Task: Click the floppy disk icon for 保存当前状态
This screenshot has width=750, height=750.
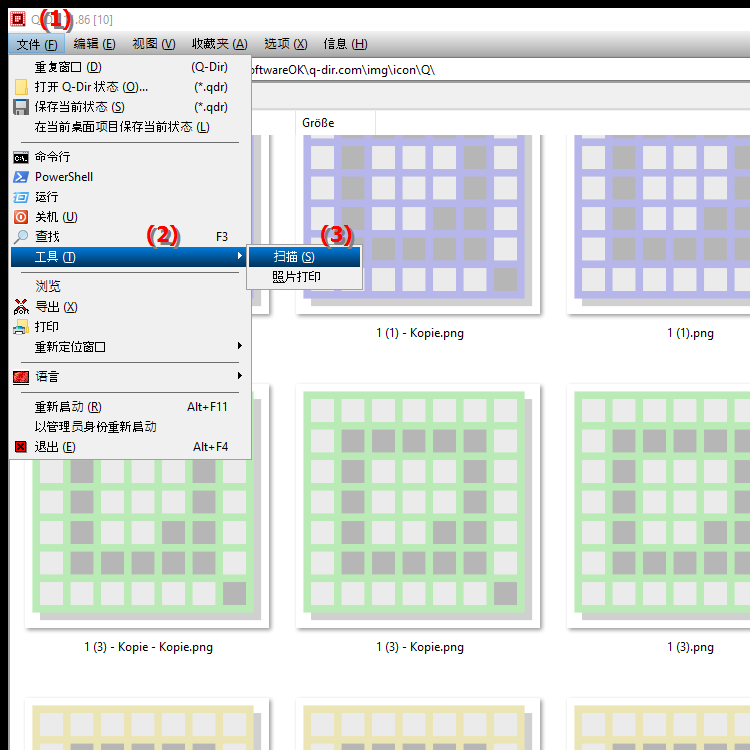Action: 21,107
